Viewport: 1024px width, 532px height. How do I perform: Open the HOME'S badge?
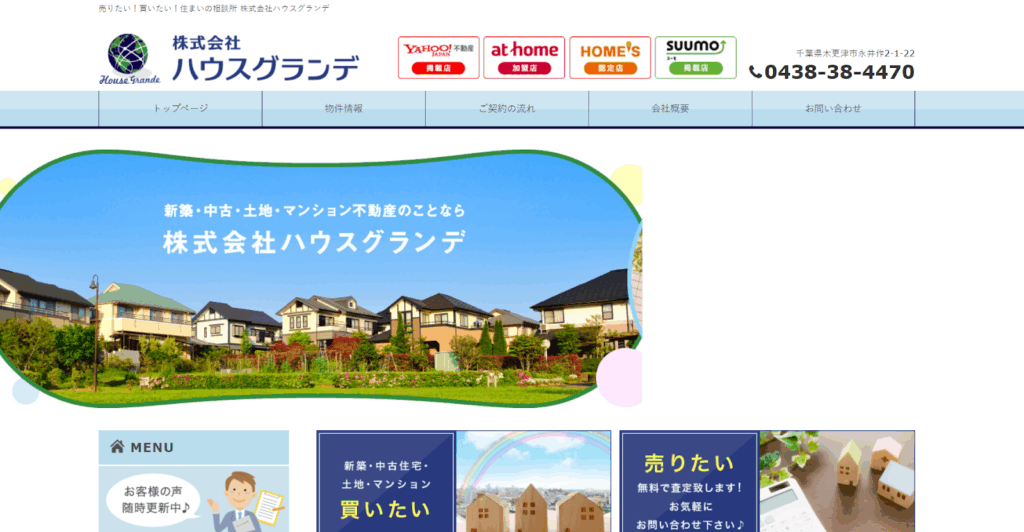point(610,57)
